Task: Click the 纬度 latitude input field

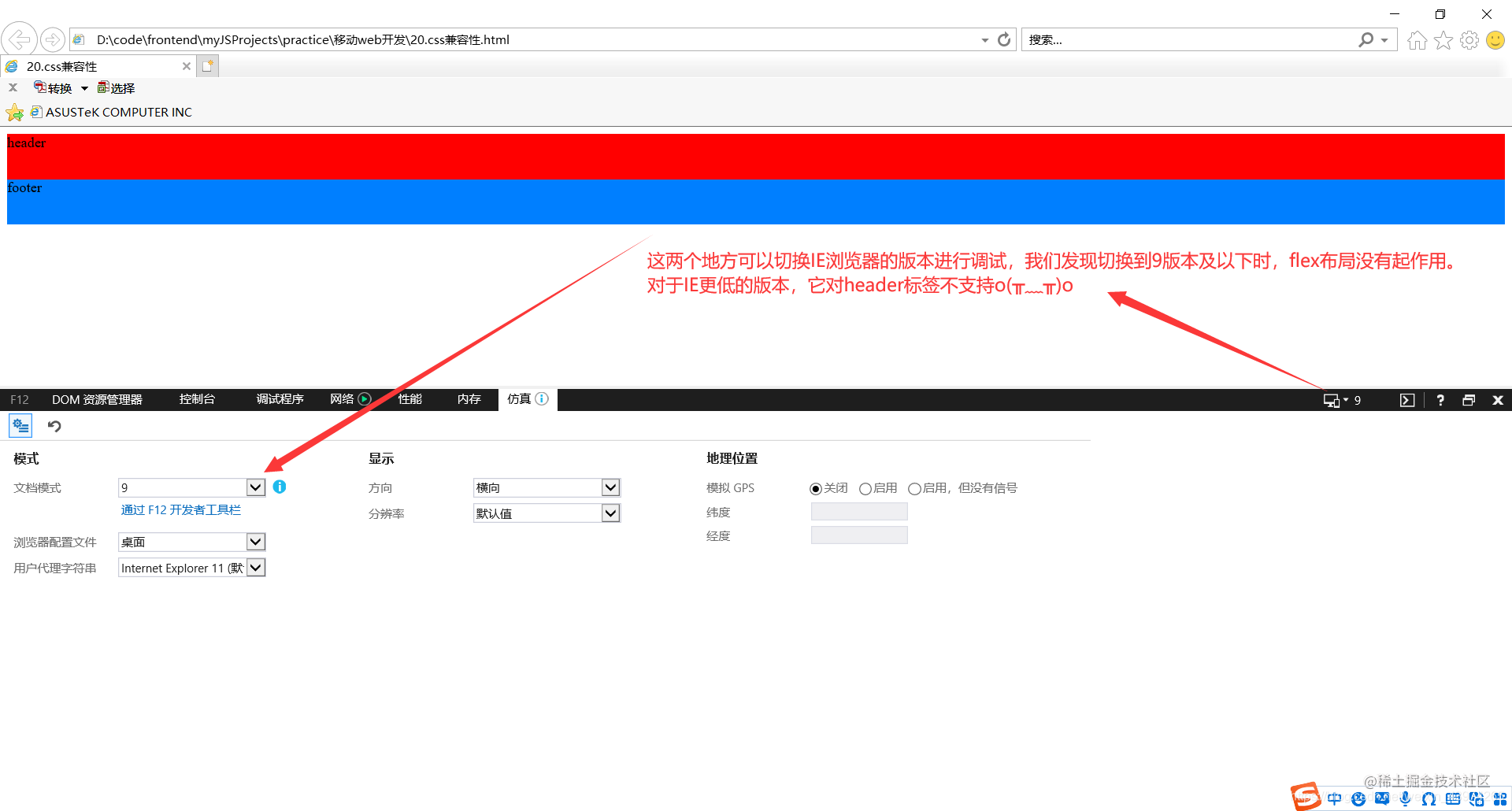Action: [x=858, y=511]
